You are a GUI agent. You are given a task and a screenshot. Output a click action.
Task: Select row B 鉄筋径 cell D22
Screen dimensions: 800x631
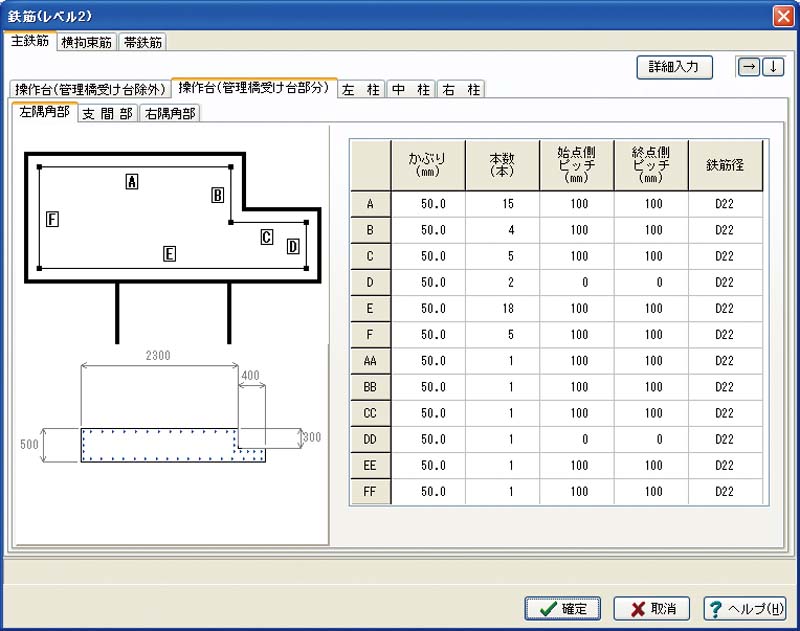coord(726,230)
